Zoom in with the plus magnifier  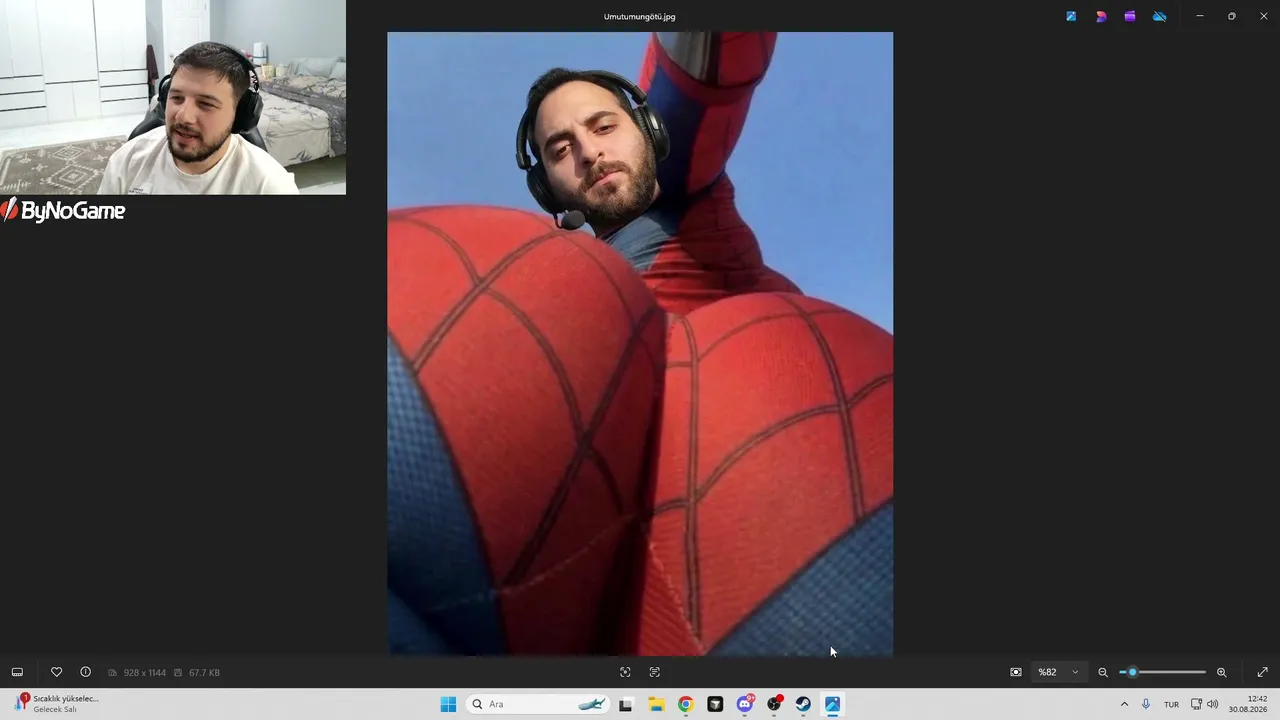click(1221, 672)
